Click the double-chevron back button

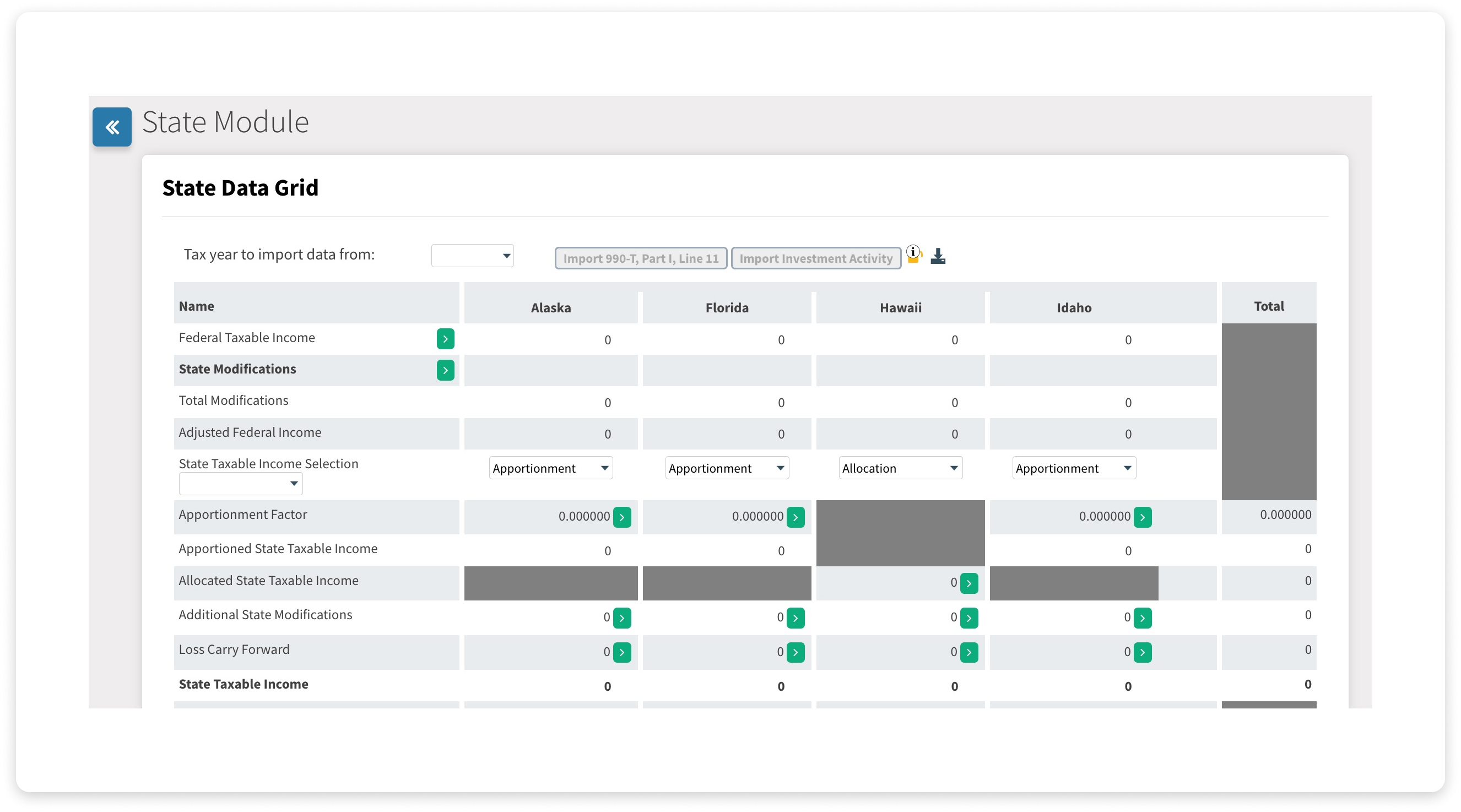[x=112, y=127]
